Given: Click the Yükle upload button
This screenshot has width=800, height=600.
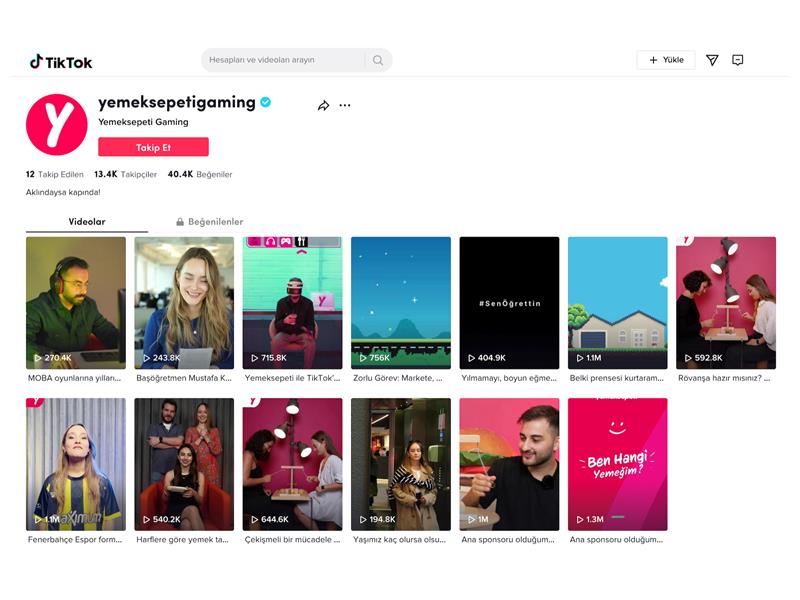Looking at the screenshot, I should 666,60.
